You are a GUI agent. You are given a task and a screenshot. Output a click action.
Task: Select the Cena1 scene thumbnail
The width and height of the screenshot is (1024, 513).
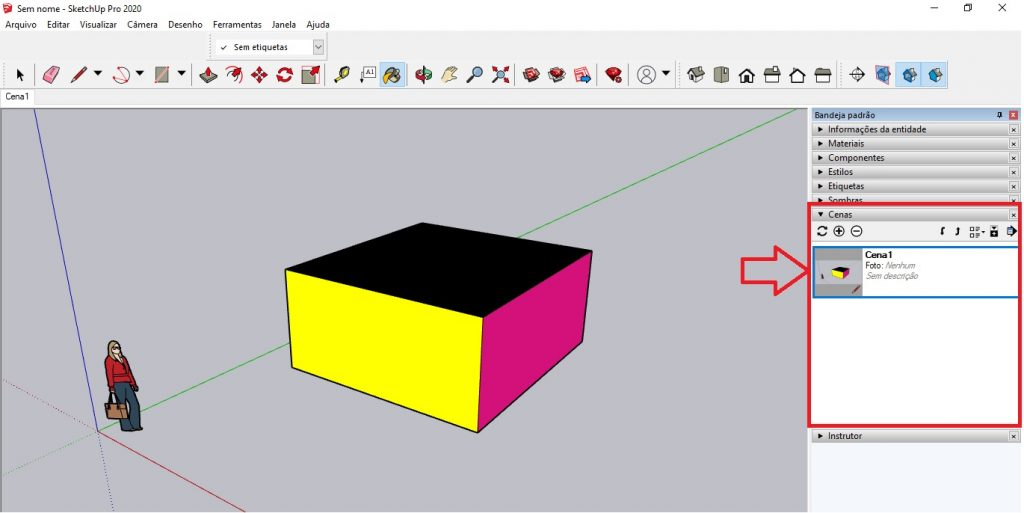point(838,272)
